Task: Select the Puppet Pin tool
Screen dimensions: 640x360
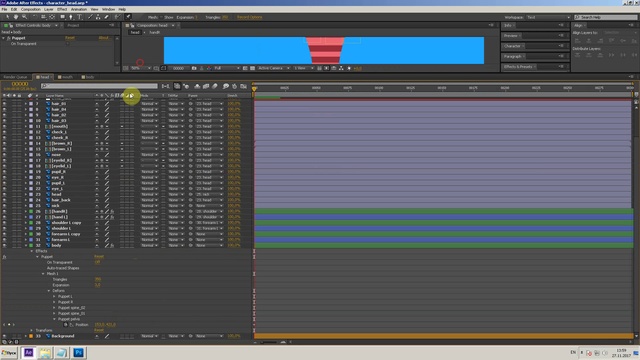Action: [128, 17]
